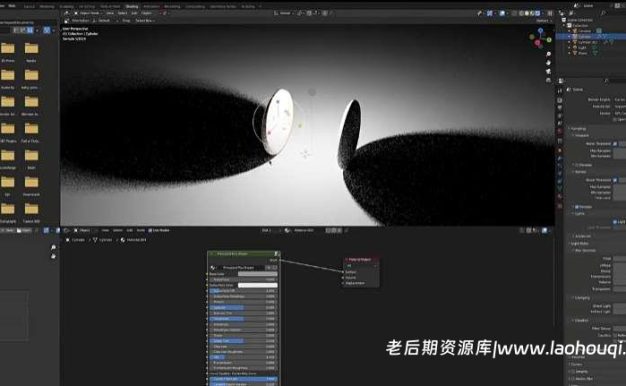The width and height of the screenshot is (626, 386).
Task: Click the node editor zoom magnifier icon
Action: [x=53, y=247]
